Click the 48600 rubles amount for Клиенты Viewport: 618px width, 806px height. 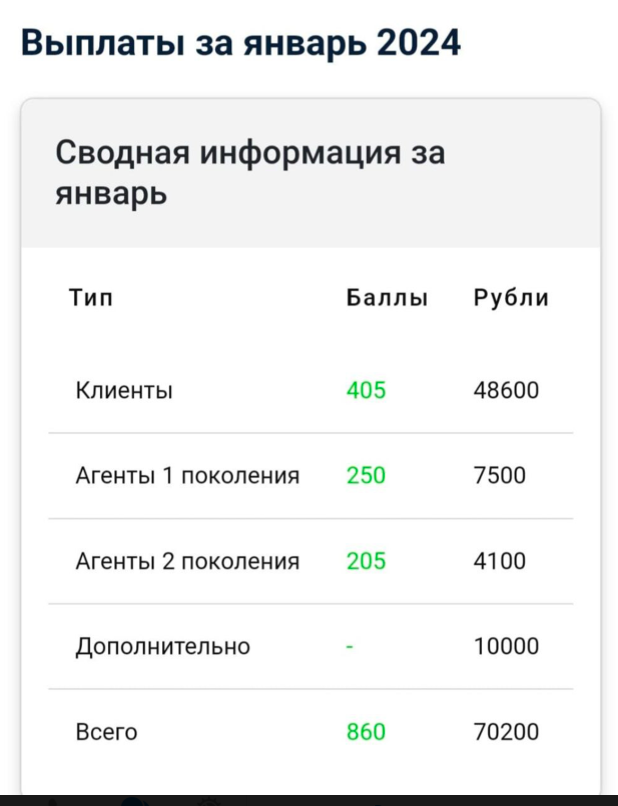click(x=507, y=390)
